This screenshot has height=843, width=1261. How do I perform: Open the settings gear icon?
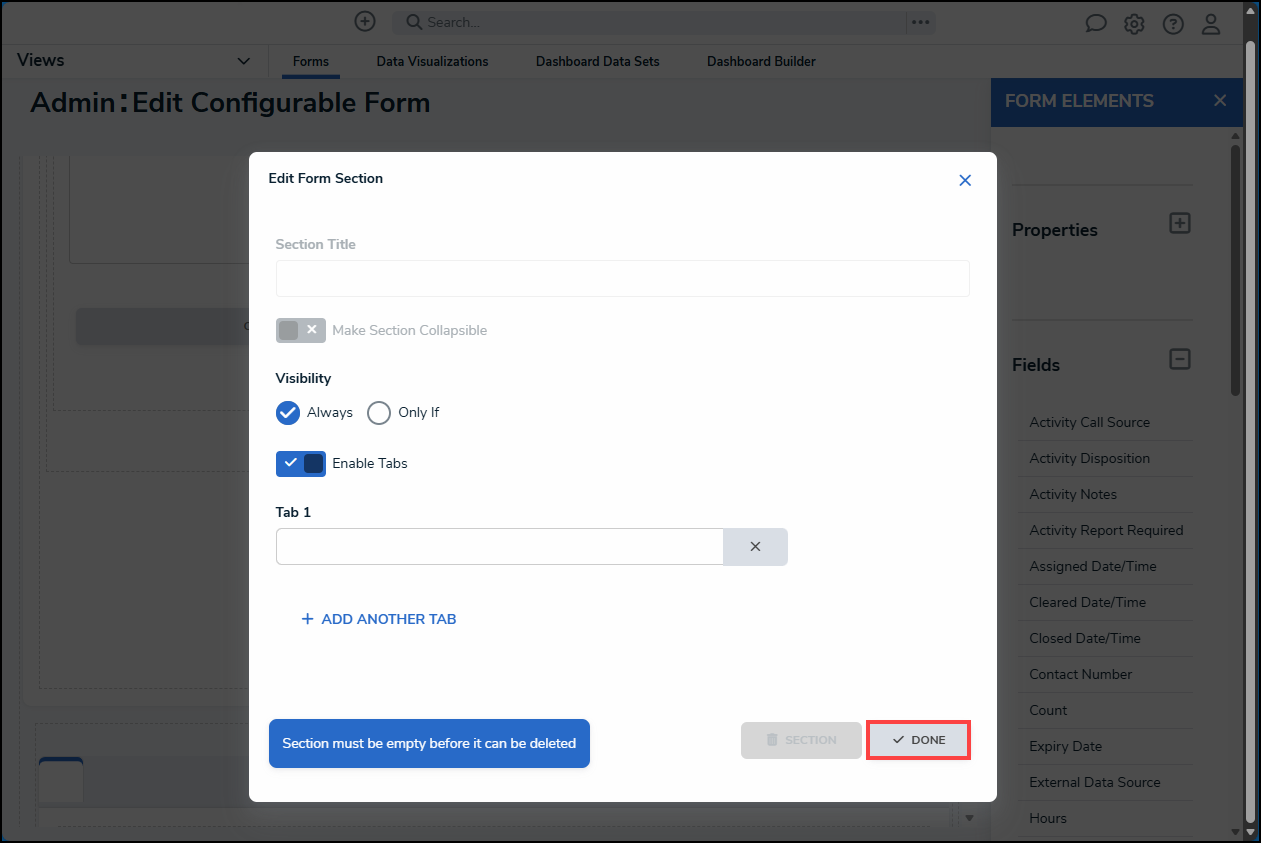tap(1134, 23)
